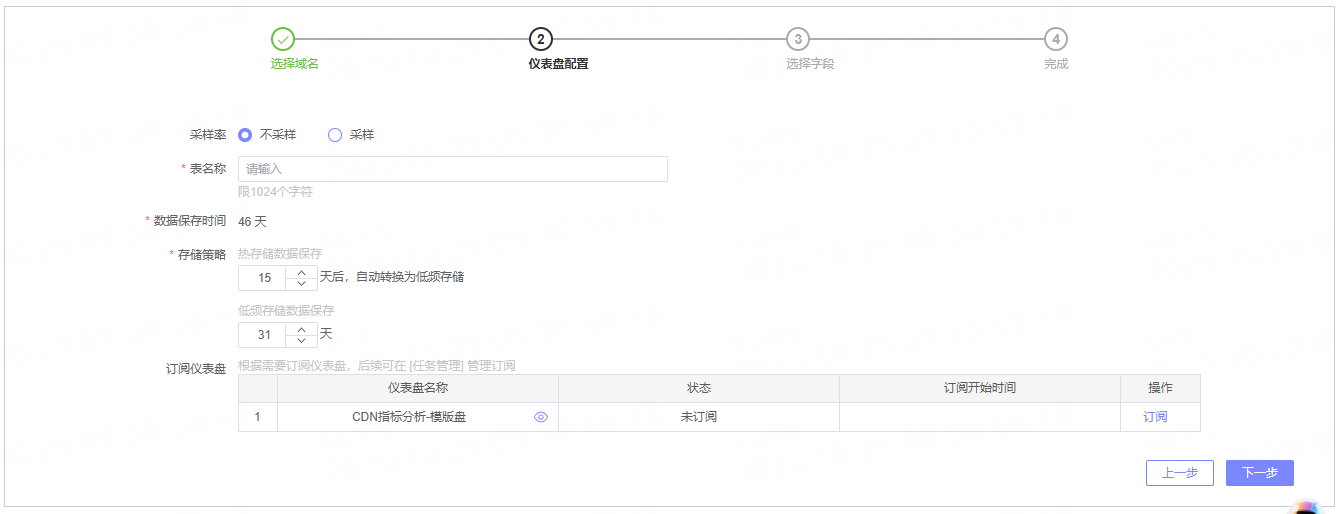Image resolution: width=1339 pixels, height=514 pixels.
Task: Click the 下一步 button
Action: (x=1259, y=473)
